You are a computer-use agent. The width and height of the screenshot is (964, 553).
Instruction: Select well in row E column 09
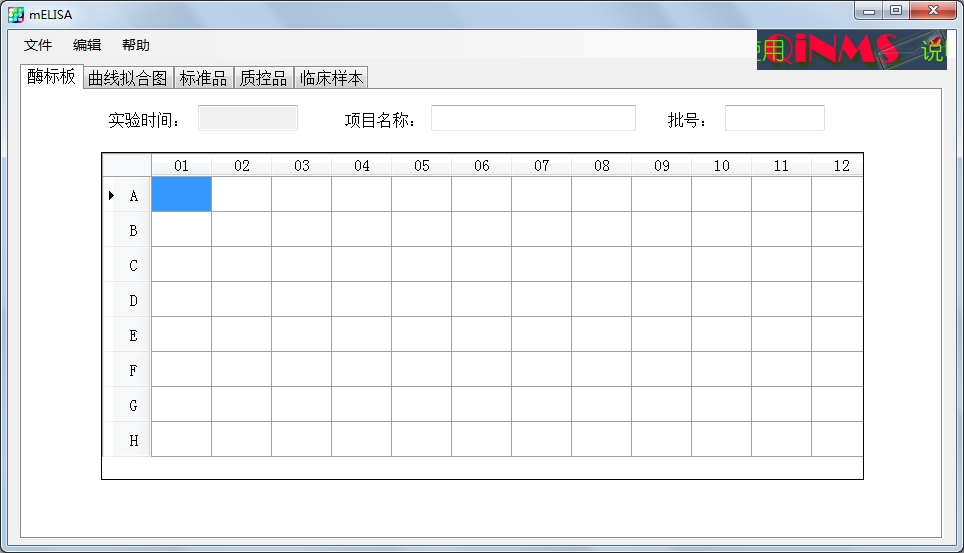tap(662, 335)
